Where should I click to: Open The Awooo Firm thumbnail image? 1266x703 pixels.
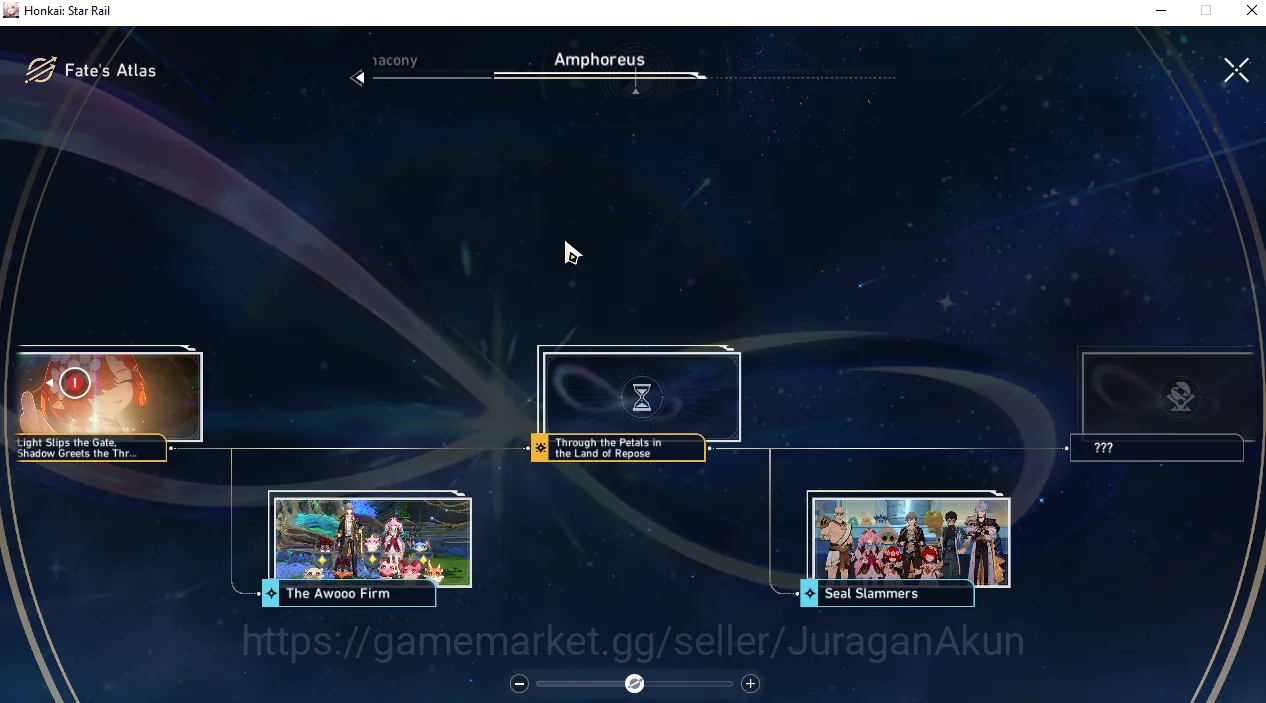click(373, 541)
